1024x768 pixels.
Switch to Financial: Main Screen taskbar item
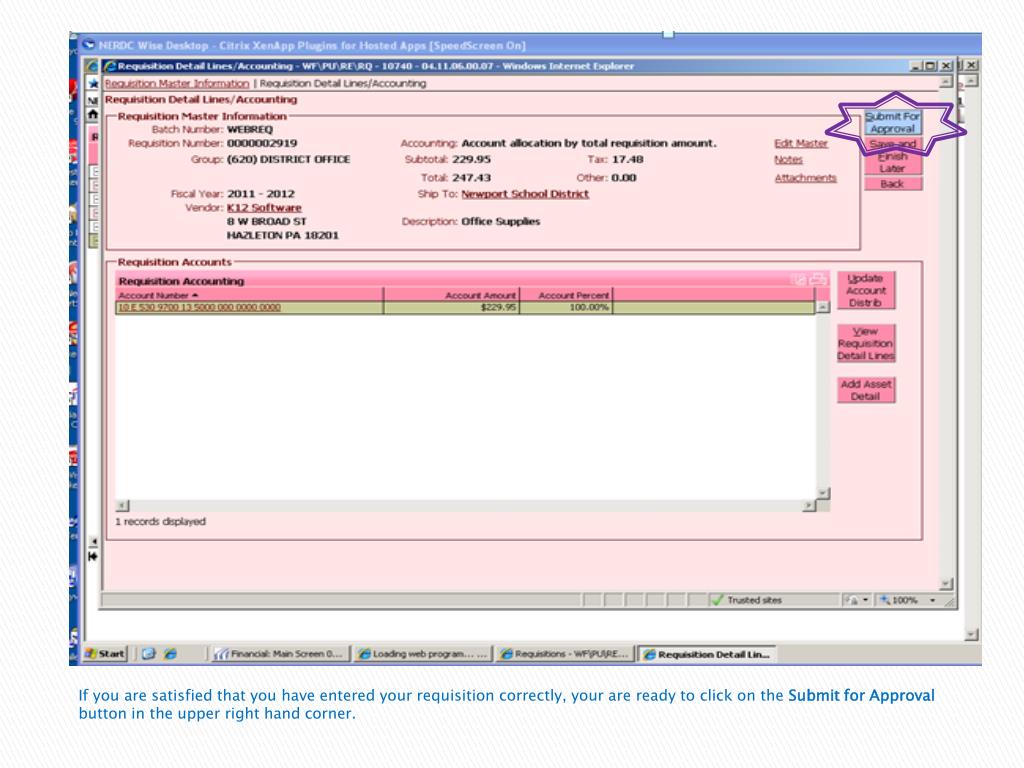click(279, 655)
